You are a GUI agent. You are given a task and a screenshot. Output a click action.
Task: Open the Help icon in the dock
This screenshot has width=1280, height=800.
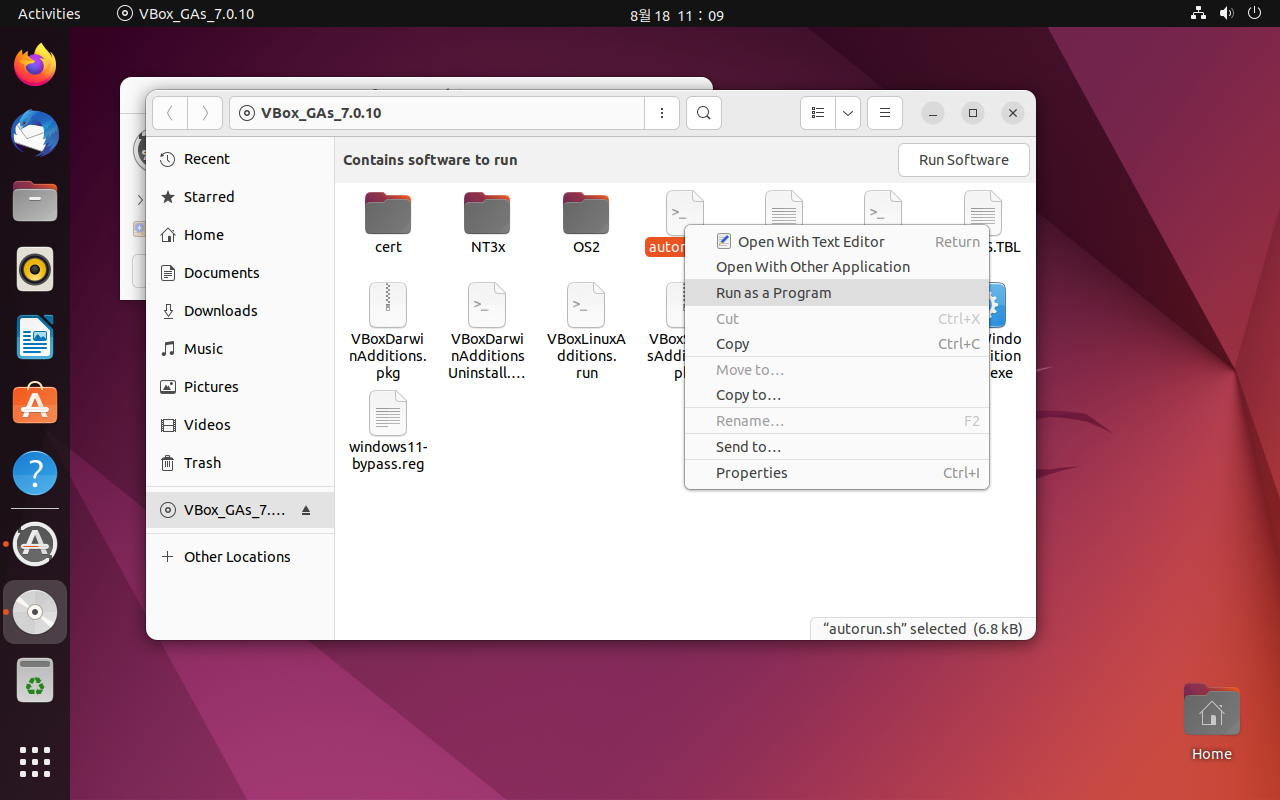35,474
